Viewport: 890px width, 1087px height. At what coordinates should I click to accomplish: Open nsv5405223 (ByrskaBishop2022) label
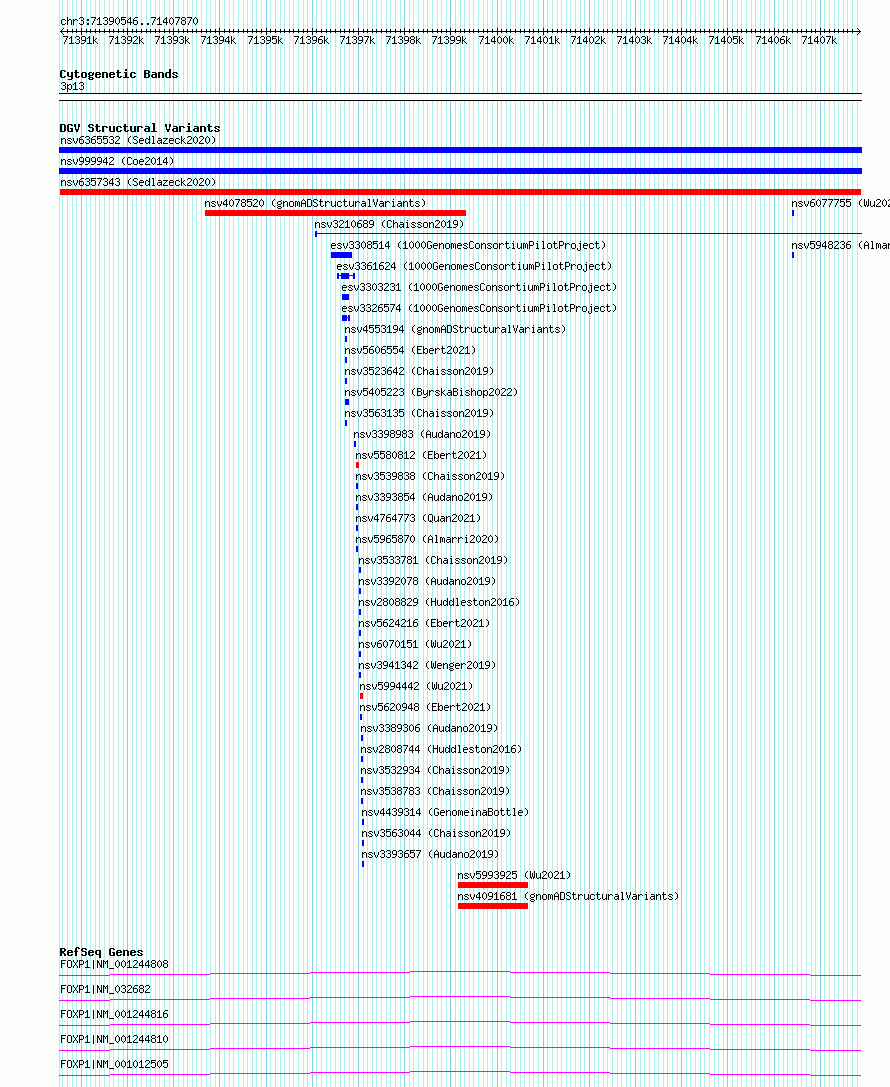click(431, 392)
